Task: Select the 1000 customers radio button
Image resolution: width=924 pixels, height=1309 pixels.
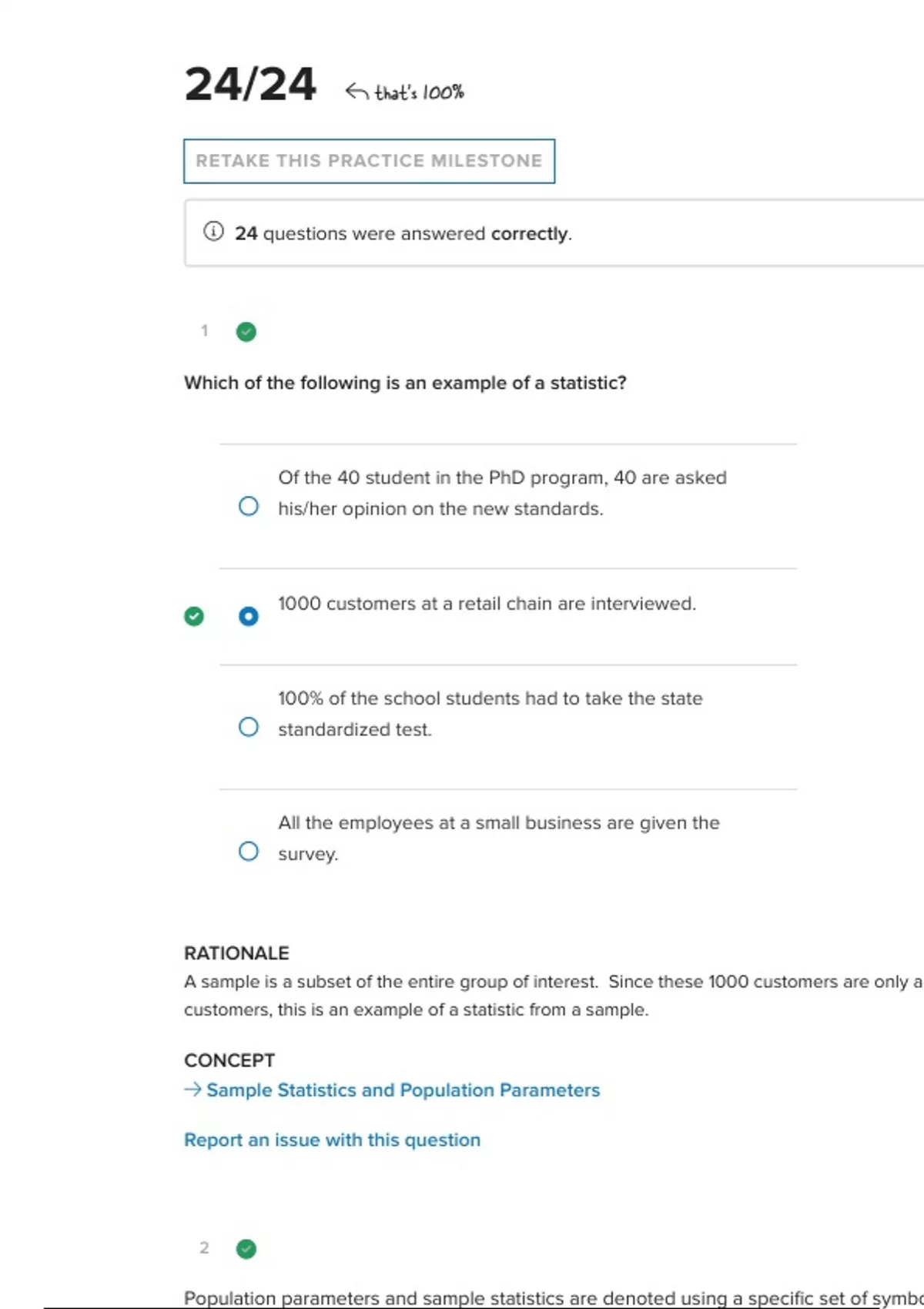Action: pos(248,616)
